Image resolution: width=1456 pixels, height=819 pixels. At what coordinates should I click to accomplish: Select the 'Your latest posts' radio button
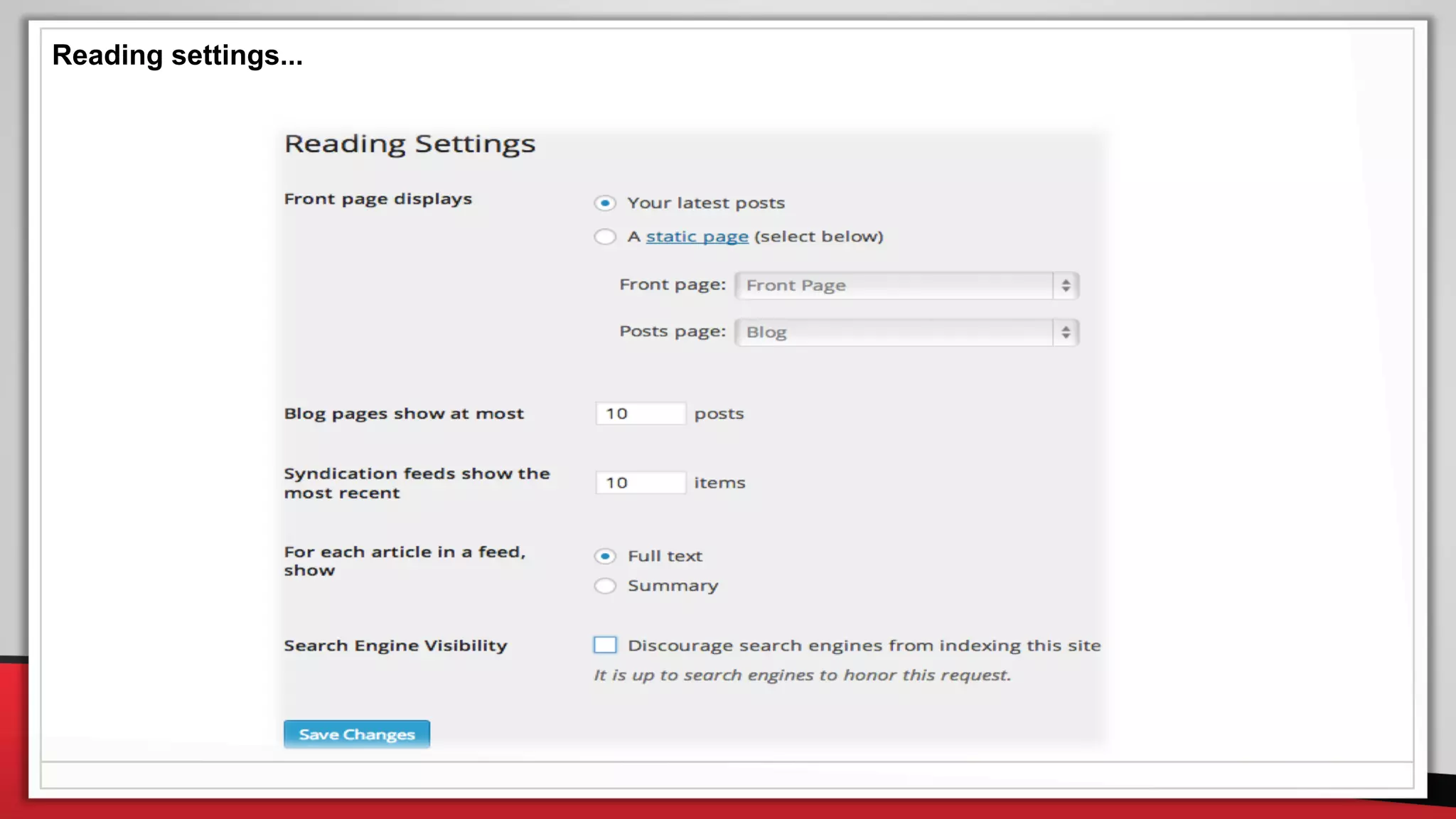coord(605,203)
